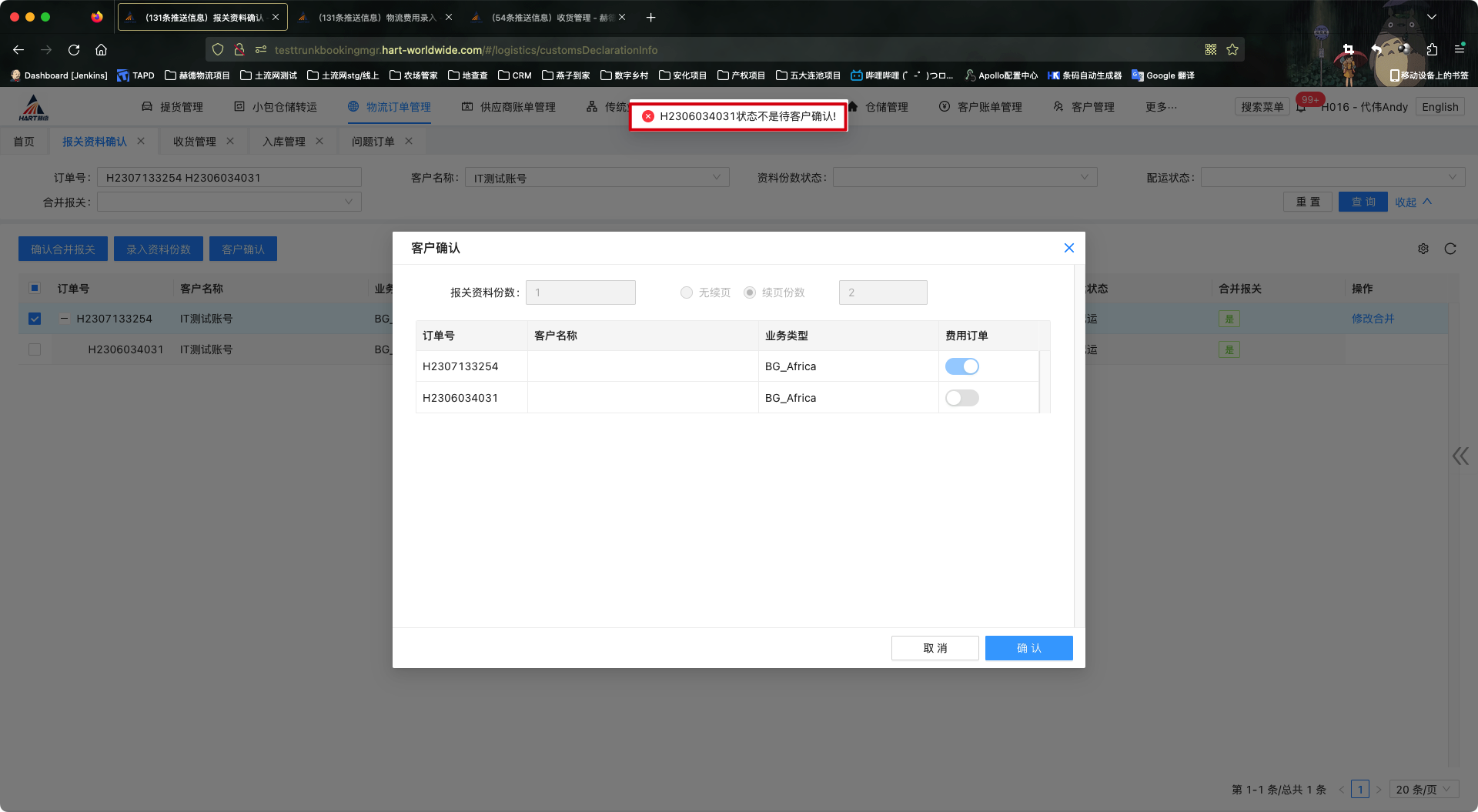Switch to the 收货管理 tab
Screen dimensions: 1478x812
(195, 142)
